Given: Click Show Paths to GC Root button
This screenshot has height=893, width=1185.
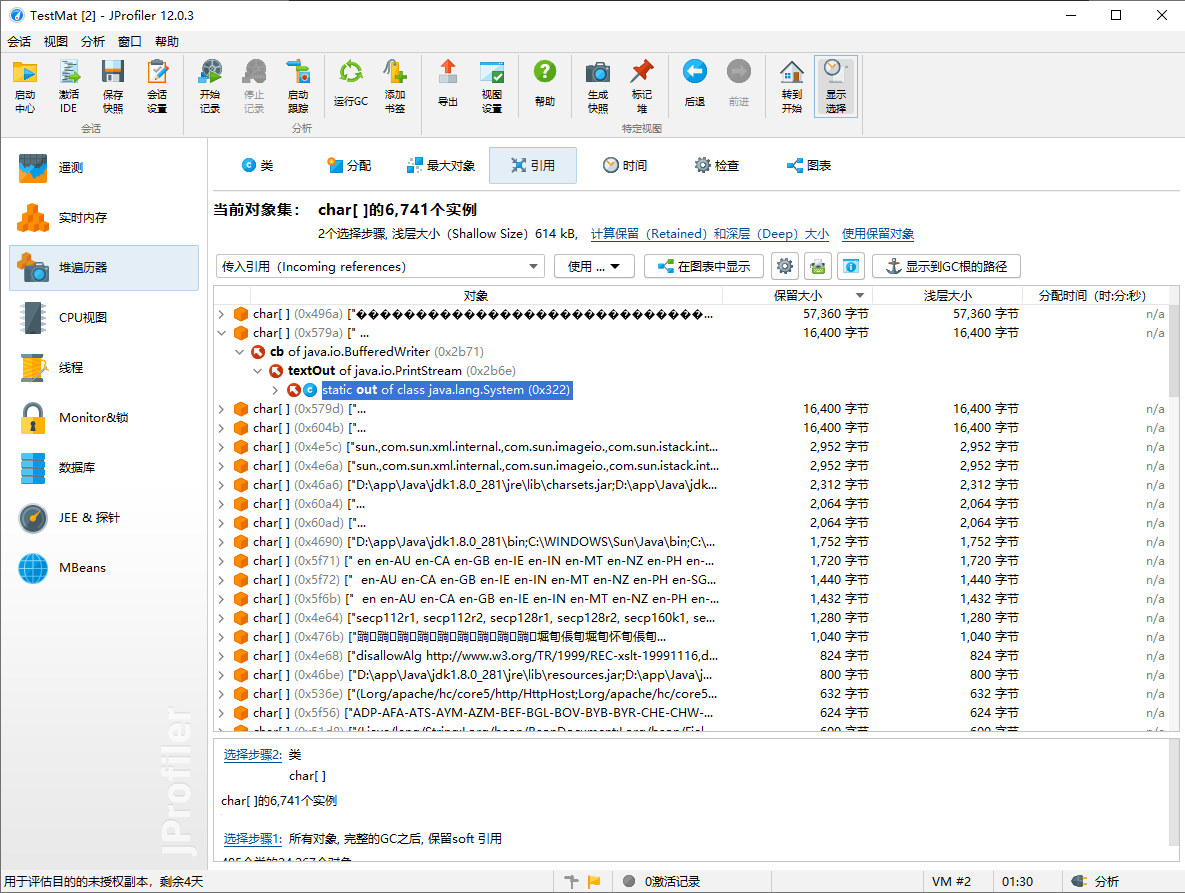Looking at the screenshot, I should pyautogui.click(x=946, y=266).
